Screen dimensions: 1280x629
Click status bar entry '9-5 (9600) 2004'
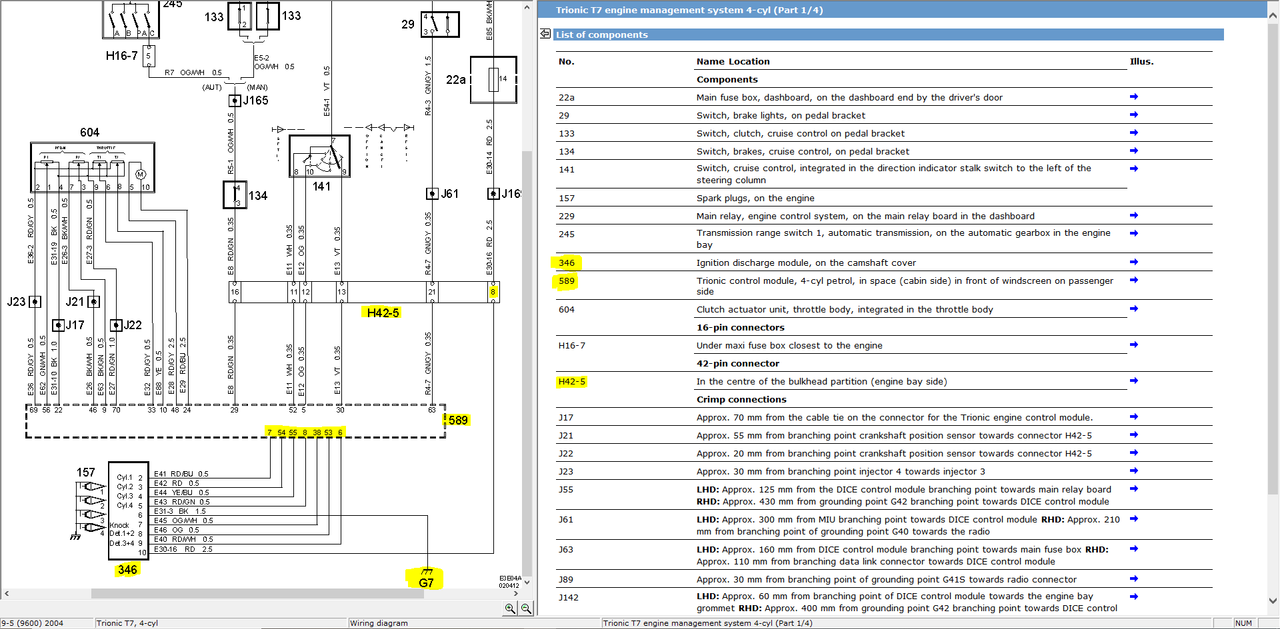pos(33,623)
